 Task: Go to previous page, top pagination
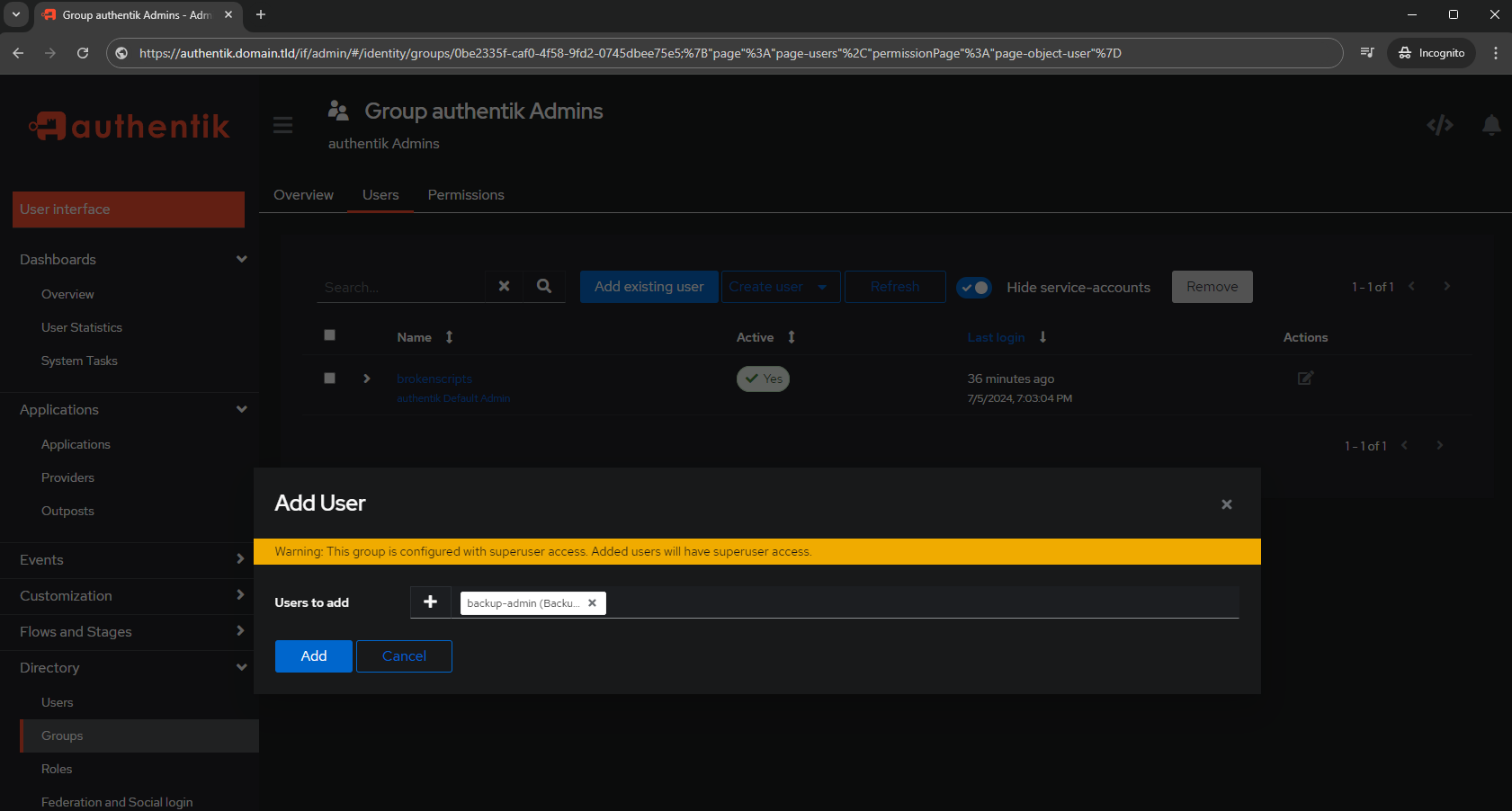(1412, 286)
